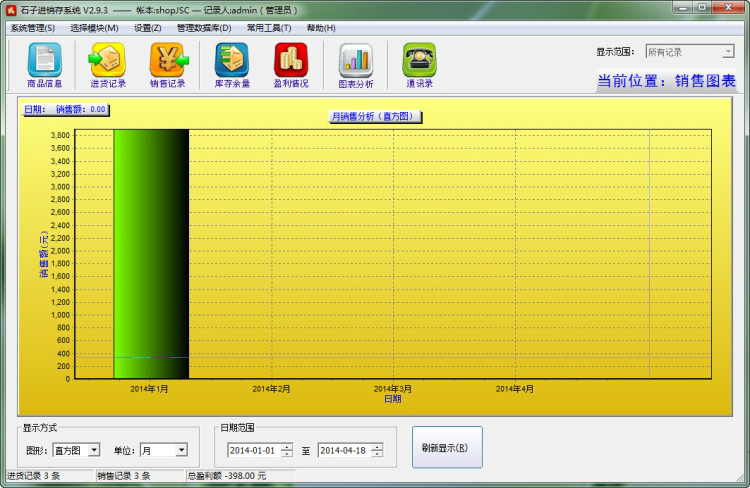The image size is (750, 488).
Task: Open the 通讯录 address book icon
Action: coord(419,64)
